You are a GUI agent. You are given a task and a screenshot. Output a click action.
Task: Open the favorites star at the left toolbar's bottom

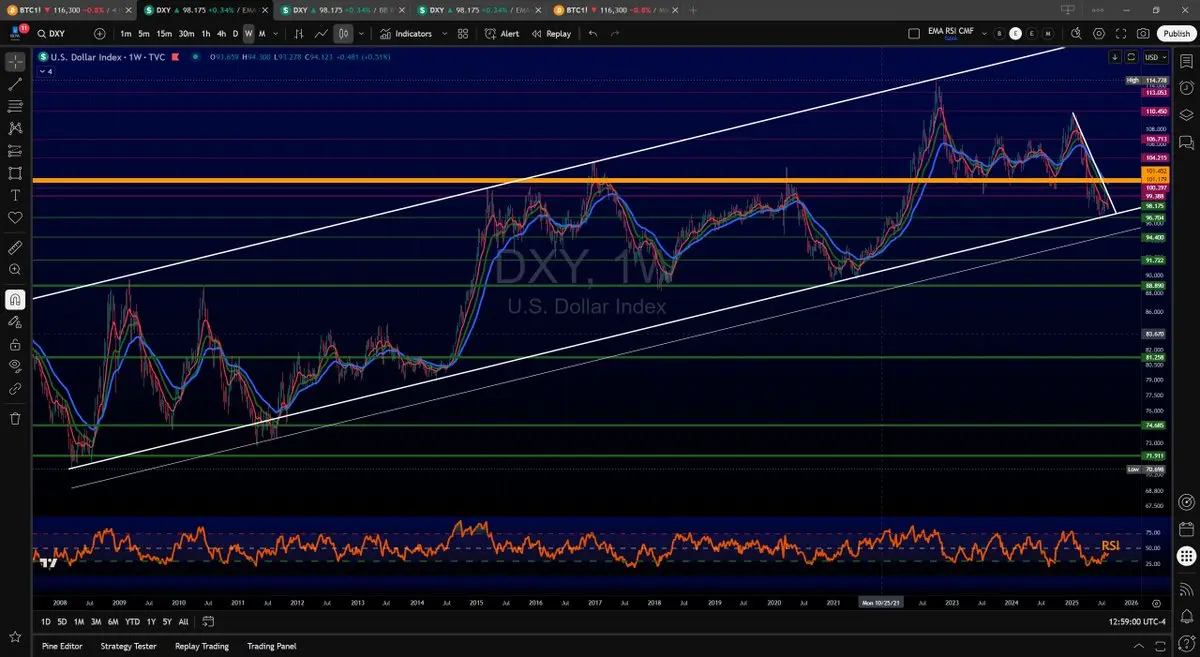pos(15,636)
